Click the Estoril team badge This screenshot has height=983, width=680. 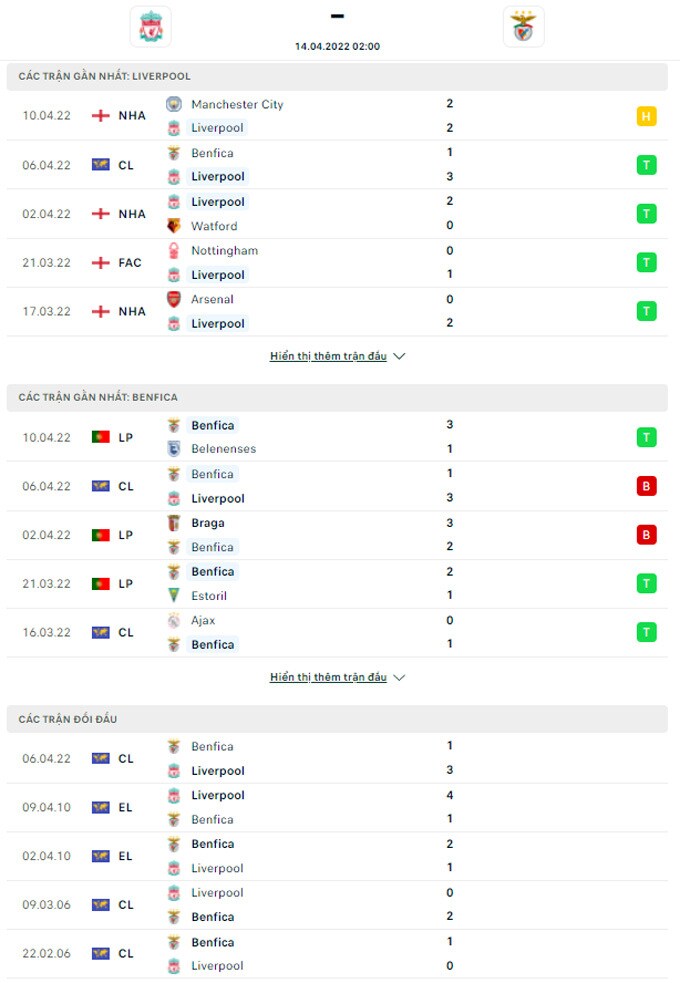(174, 596)
